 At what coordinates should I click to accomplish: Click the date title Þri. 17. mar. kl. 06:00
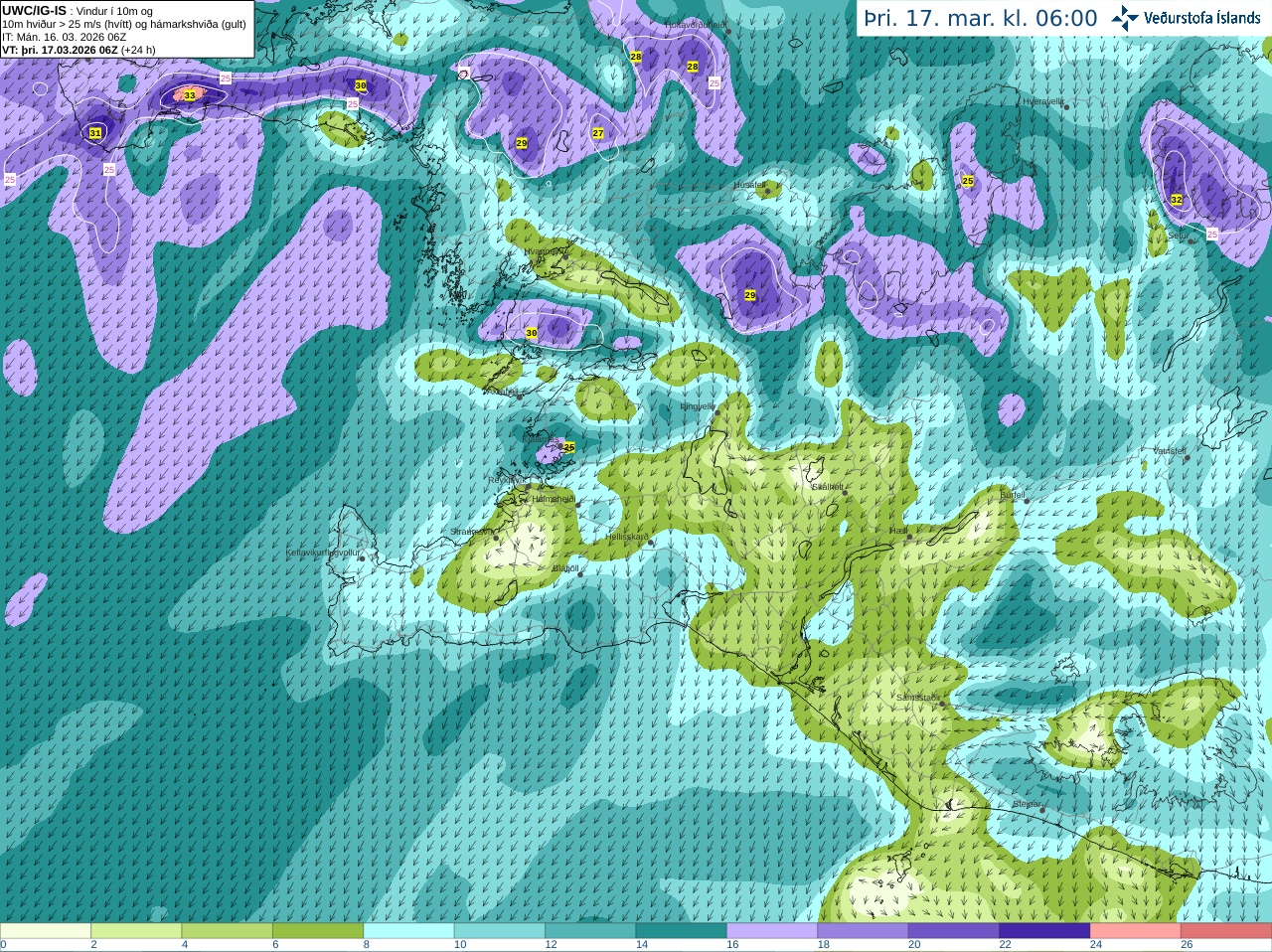(x=981, y=19)
